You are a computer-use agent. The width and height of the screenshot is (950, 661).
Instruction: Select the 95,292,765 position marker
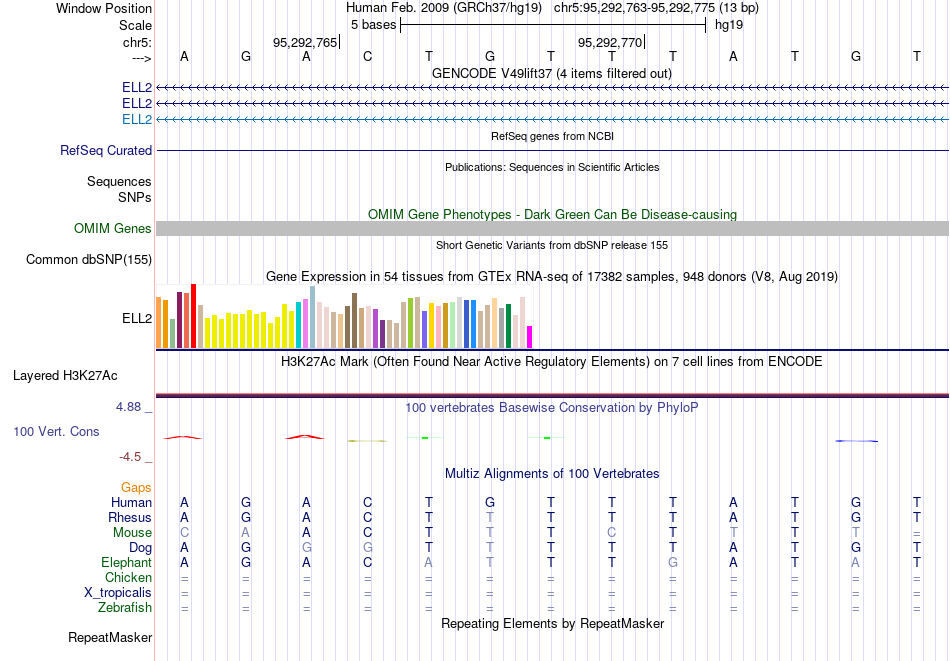pos(305,42)
